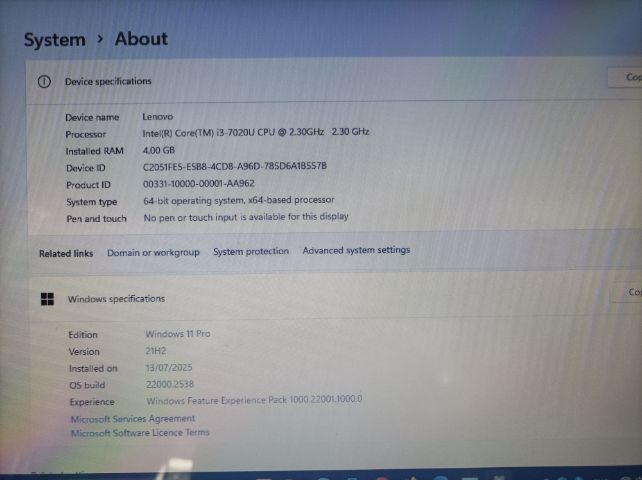Click the Windows logo icon beside Windows specifications
The height and width of the screenshot is (480, 642).
pyautogui.click(x=47, y=299)
